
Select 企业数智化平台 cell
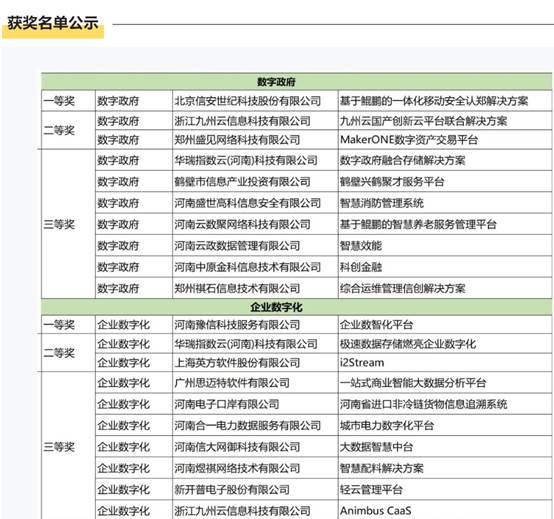click(445, 325)
